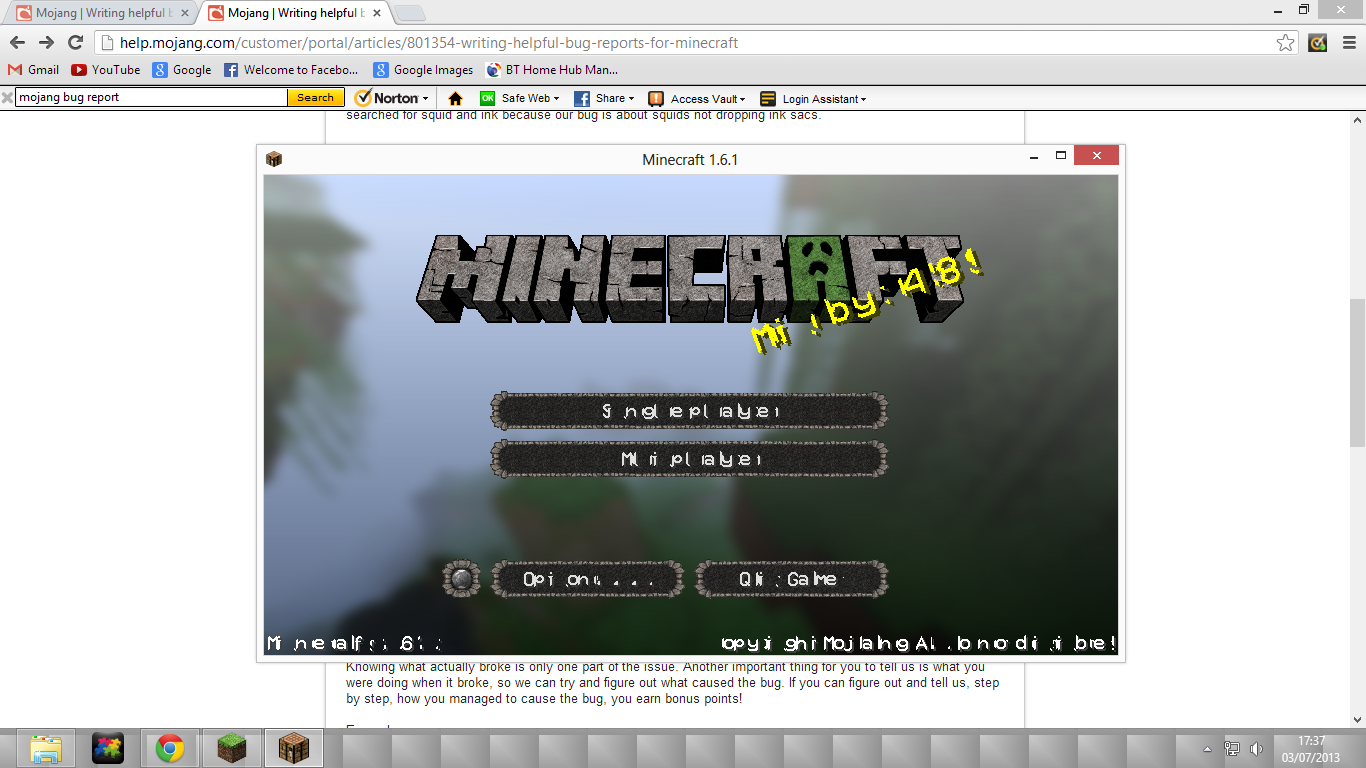
Task: Click the web page's vertical scrollbar thumb
Action: 1357,372
